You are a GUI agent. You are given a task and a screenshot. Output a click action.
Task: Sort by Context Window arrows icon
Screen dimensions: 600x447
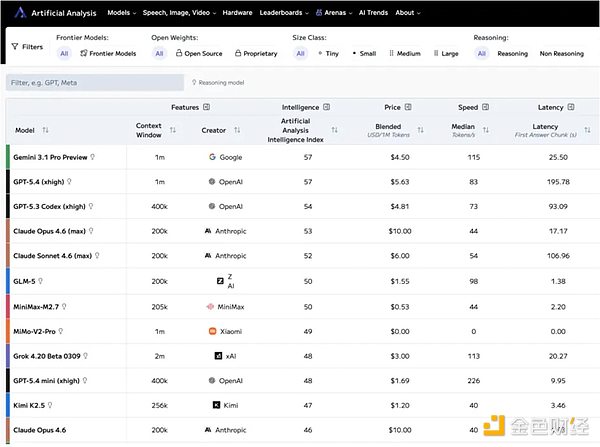coord(173,130)
